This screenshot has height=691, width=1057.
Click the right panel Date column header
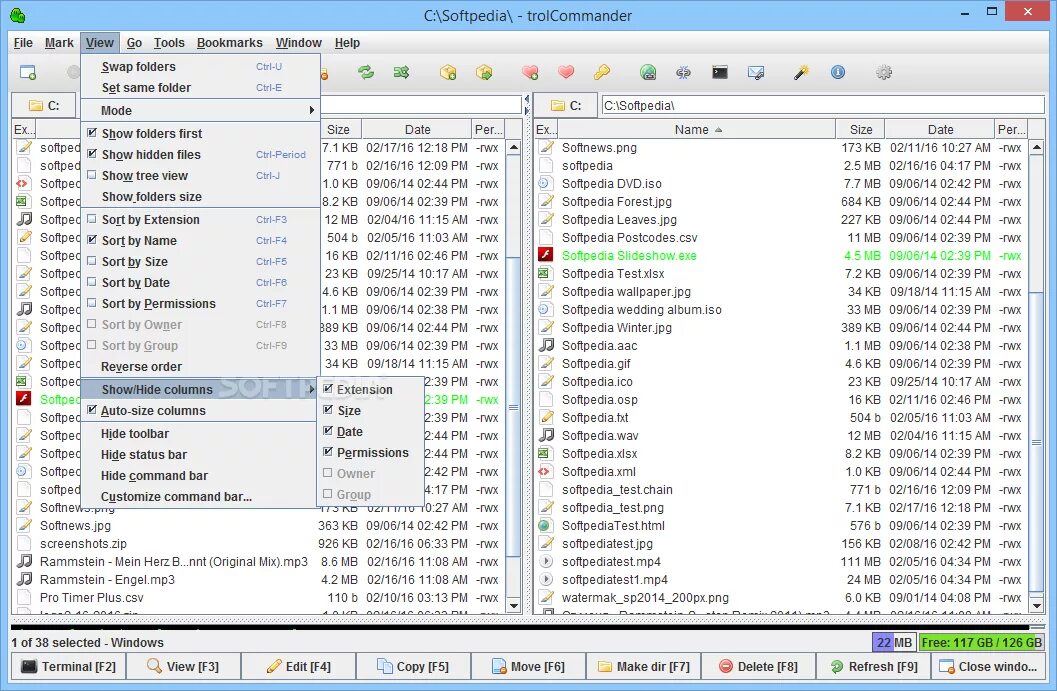940,129
